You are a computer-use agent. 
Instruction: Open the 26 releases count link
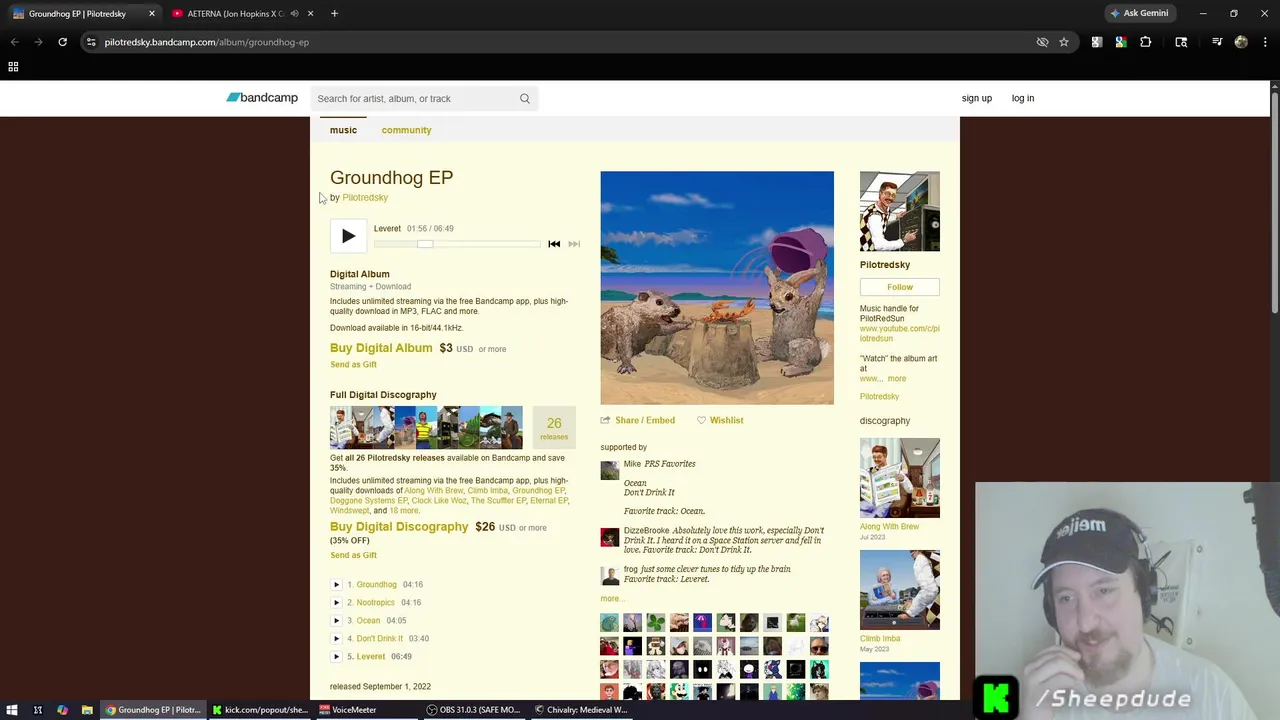[x=554, y=428]
